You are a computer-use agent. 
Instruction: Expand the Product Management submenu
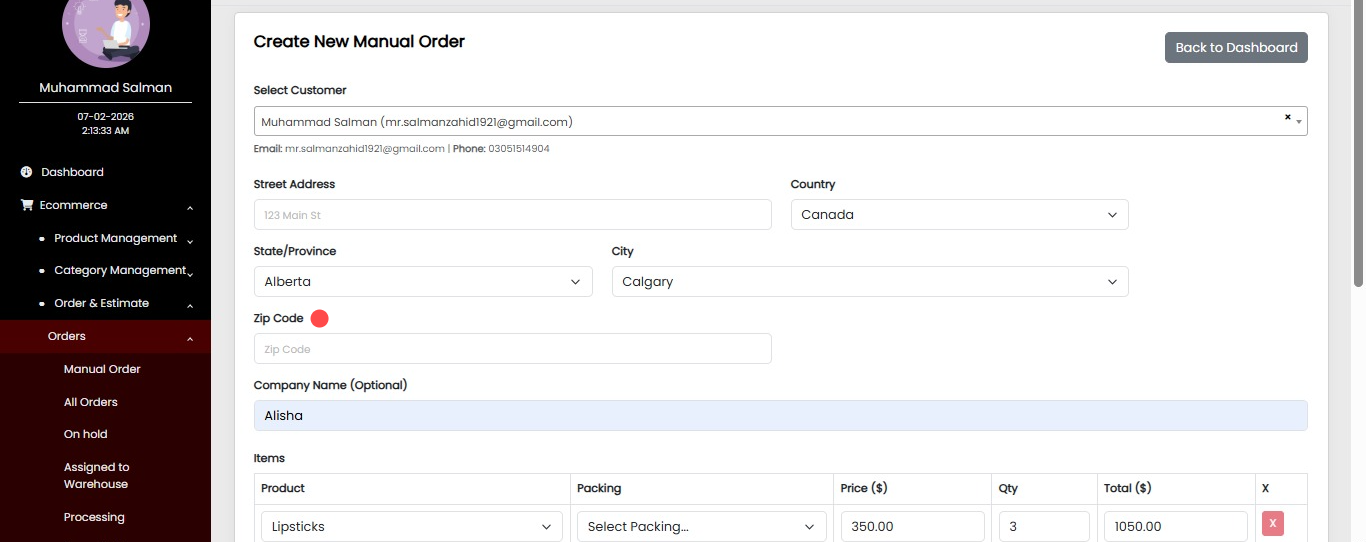(190, 240)
